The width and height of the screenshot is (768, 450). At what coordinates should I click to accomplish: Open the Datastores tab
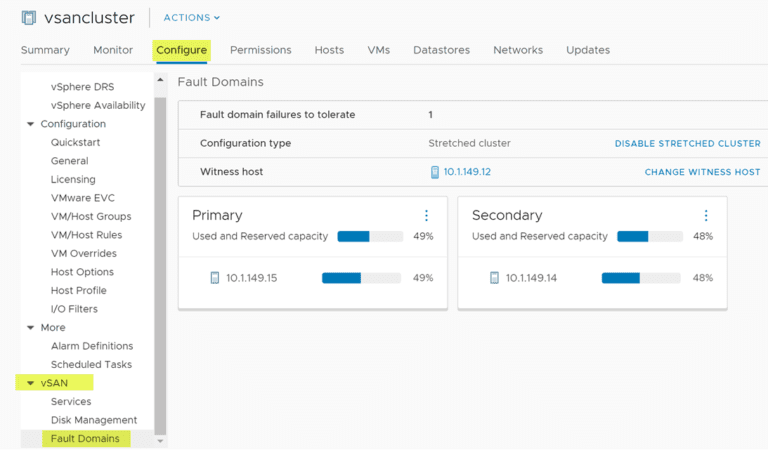coord(441,50)
